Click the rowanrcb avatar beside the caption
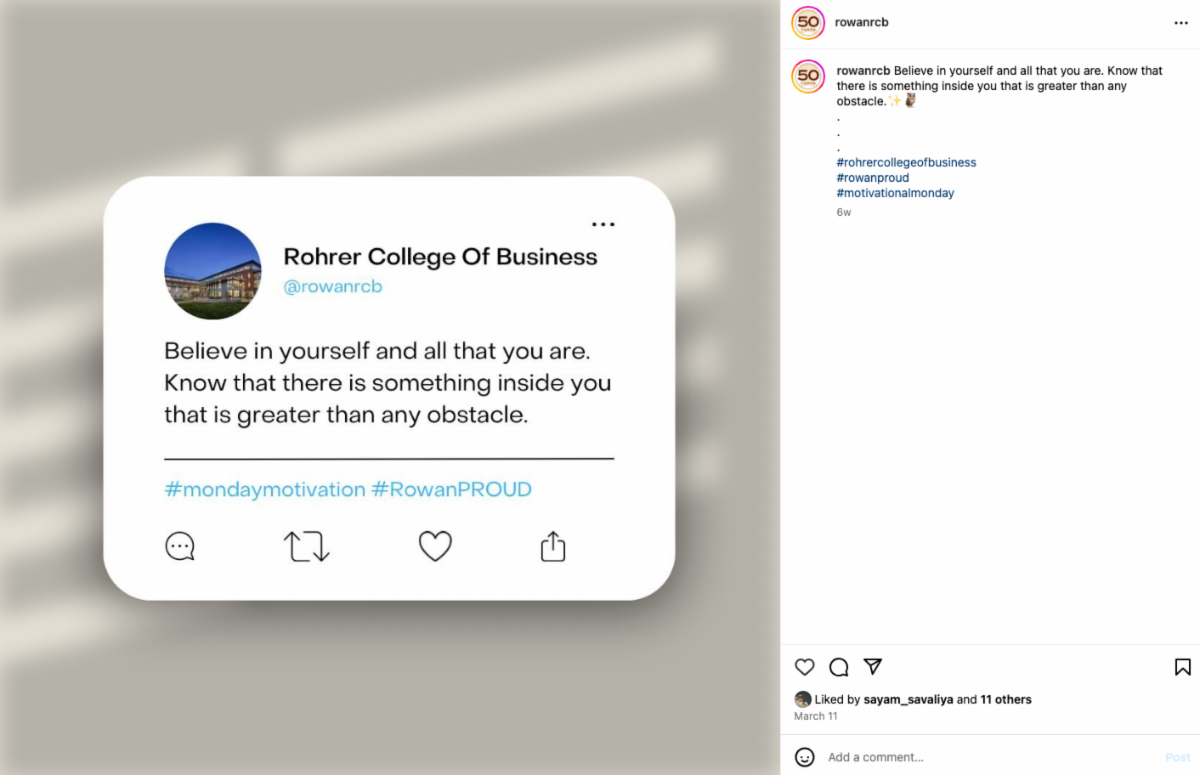The height and width of the screenshot is (775, 1200). (x=808, y=77)
